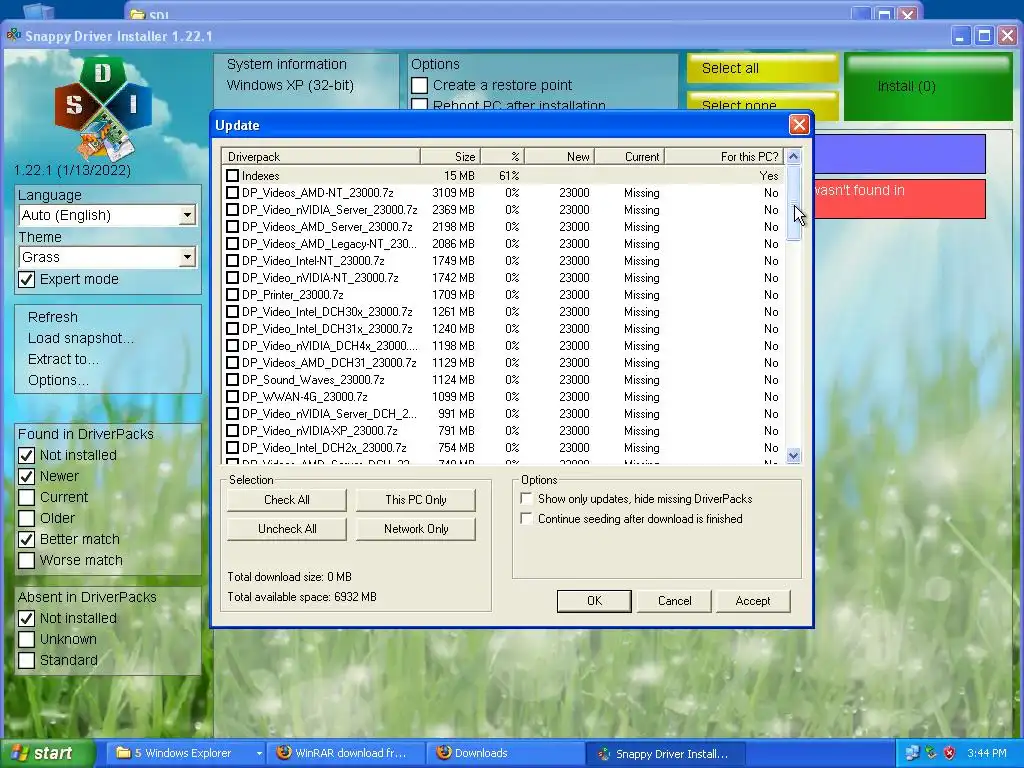Screen dimensions: 1024x768
Task: Click the This PC Only button
Action: coord(416,500)
